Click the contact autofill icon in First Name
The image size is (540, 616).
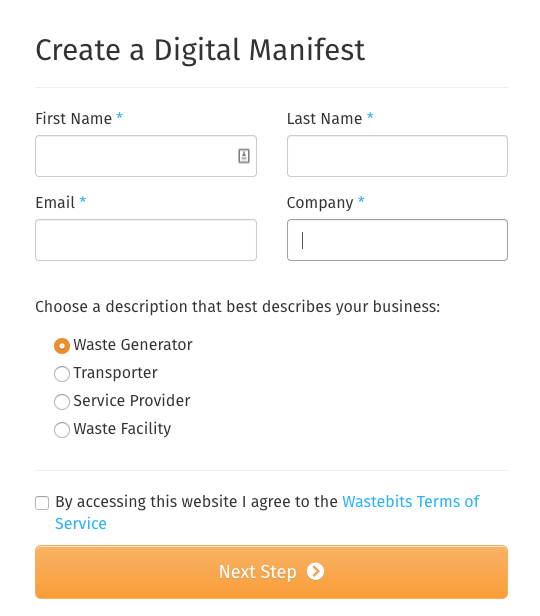click(x=244, y=156)
